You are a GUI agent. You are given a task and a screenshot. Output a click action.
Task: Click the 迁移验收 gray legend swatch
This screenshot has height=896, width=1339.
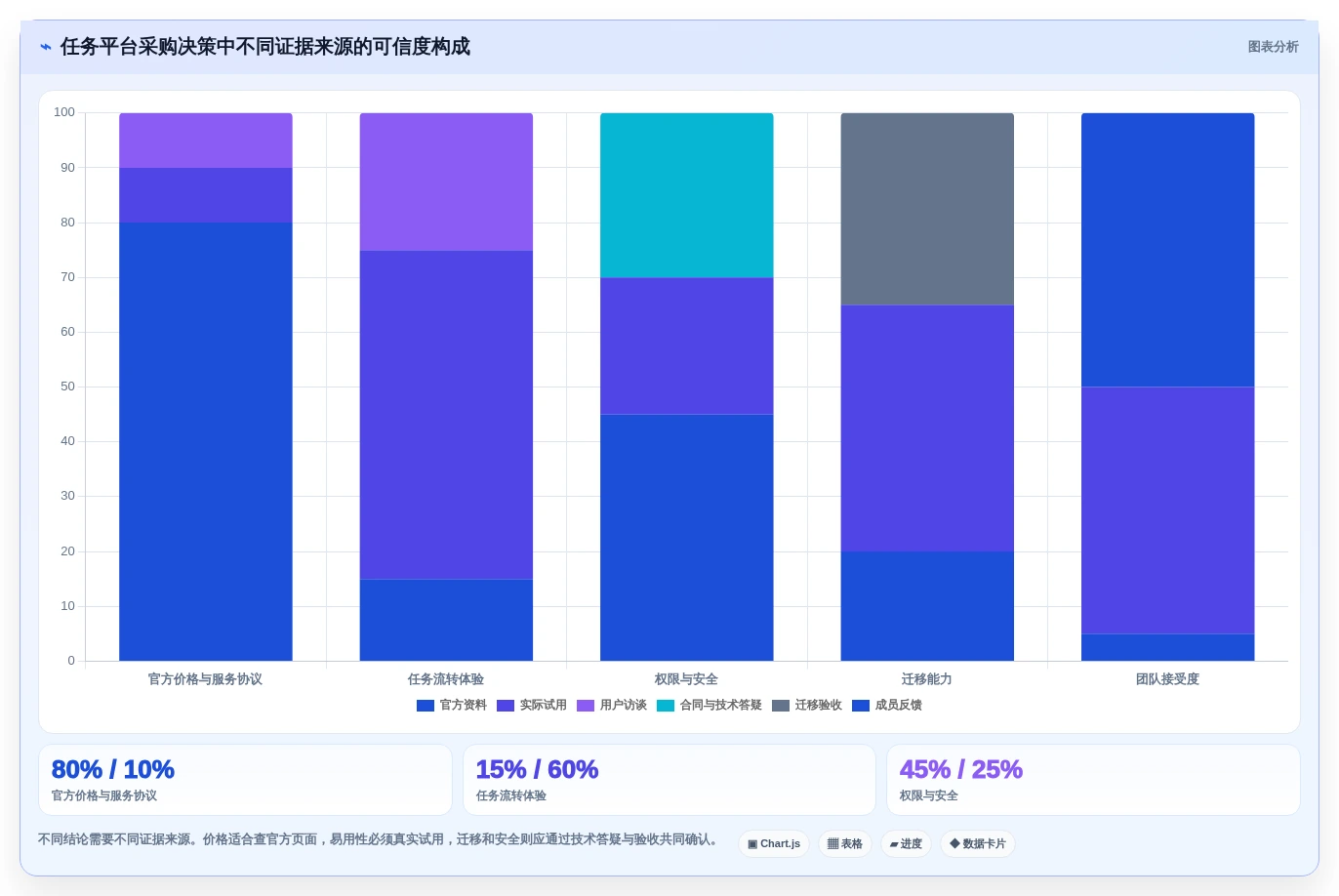tap(781, 706)
